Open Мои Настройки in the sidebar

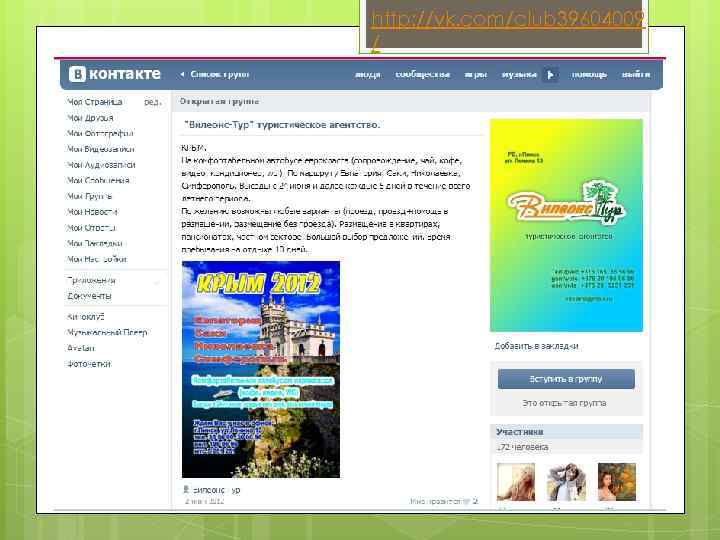pyautogui.click(x=96, y=259)
